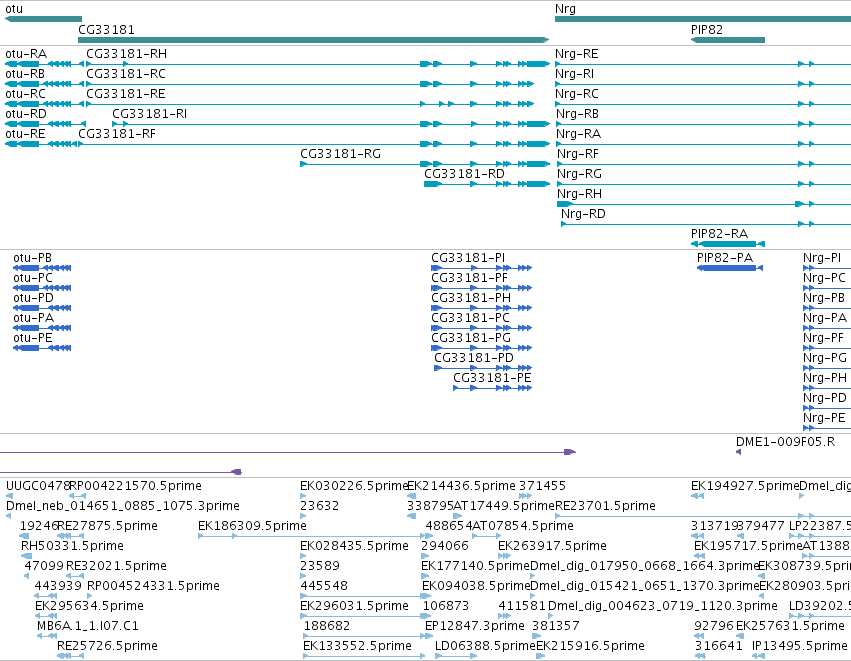Viewport: 851px width, 661px height.
Task: Click the Nrg-PA protein label
Action: pyautogui.click(x=825, y=318)
